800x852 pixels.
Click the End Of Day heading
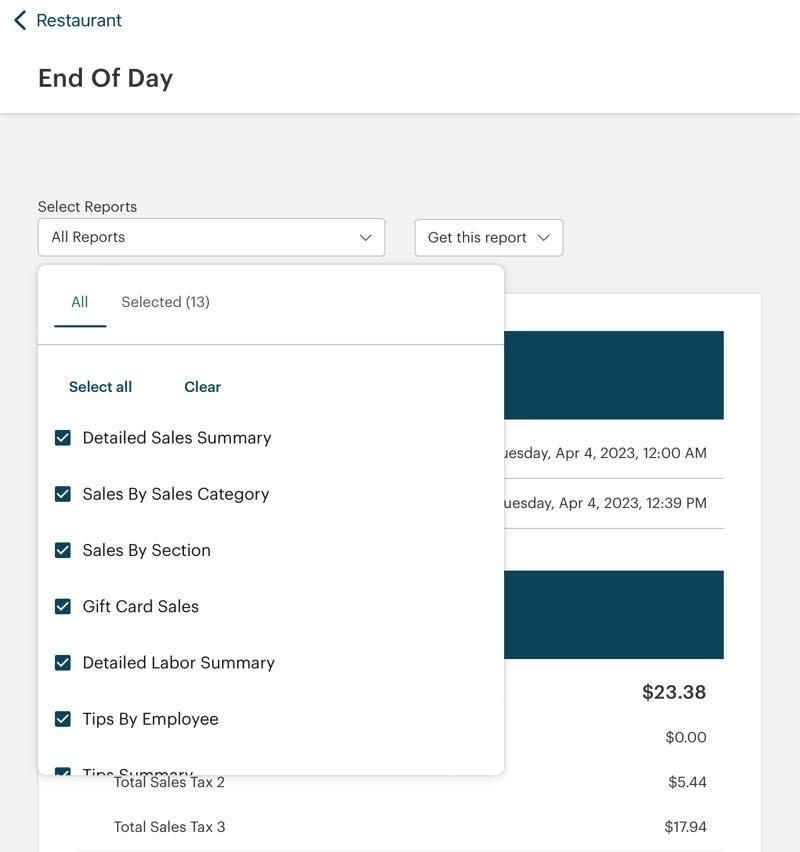[105, 78]
